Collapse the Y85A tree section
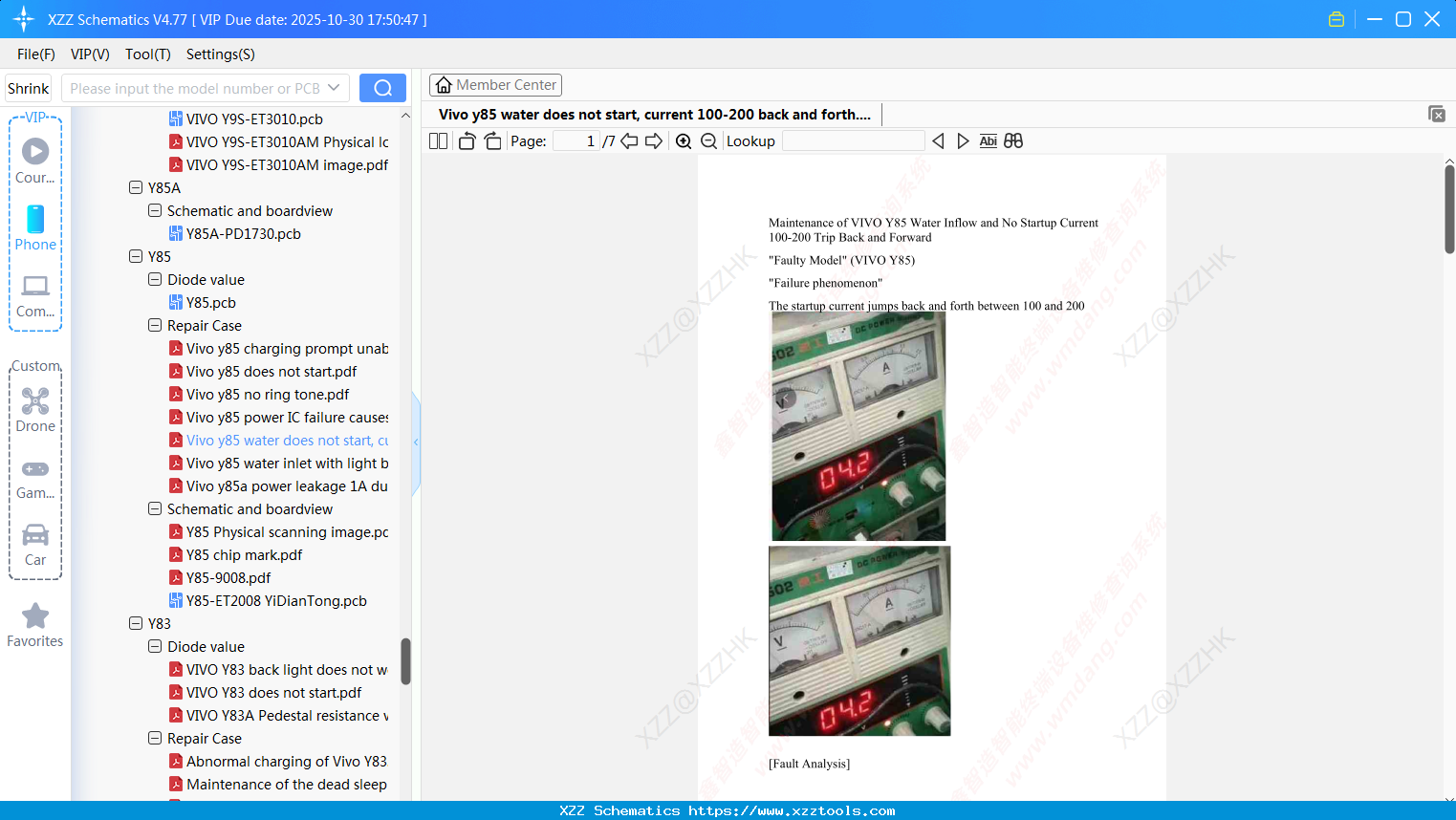Screen dimensions: 1456x820 pyautogui.click(x=136, y=187)
